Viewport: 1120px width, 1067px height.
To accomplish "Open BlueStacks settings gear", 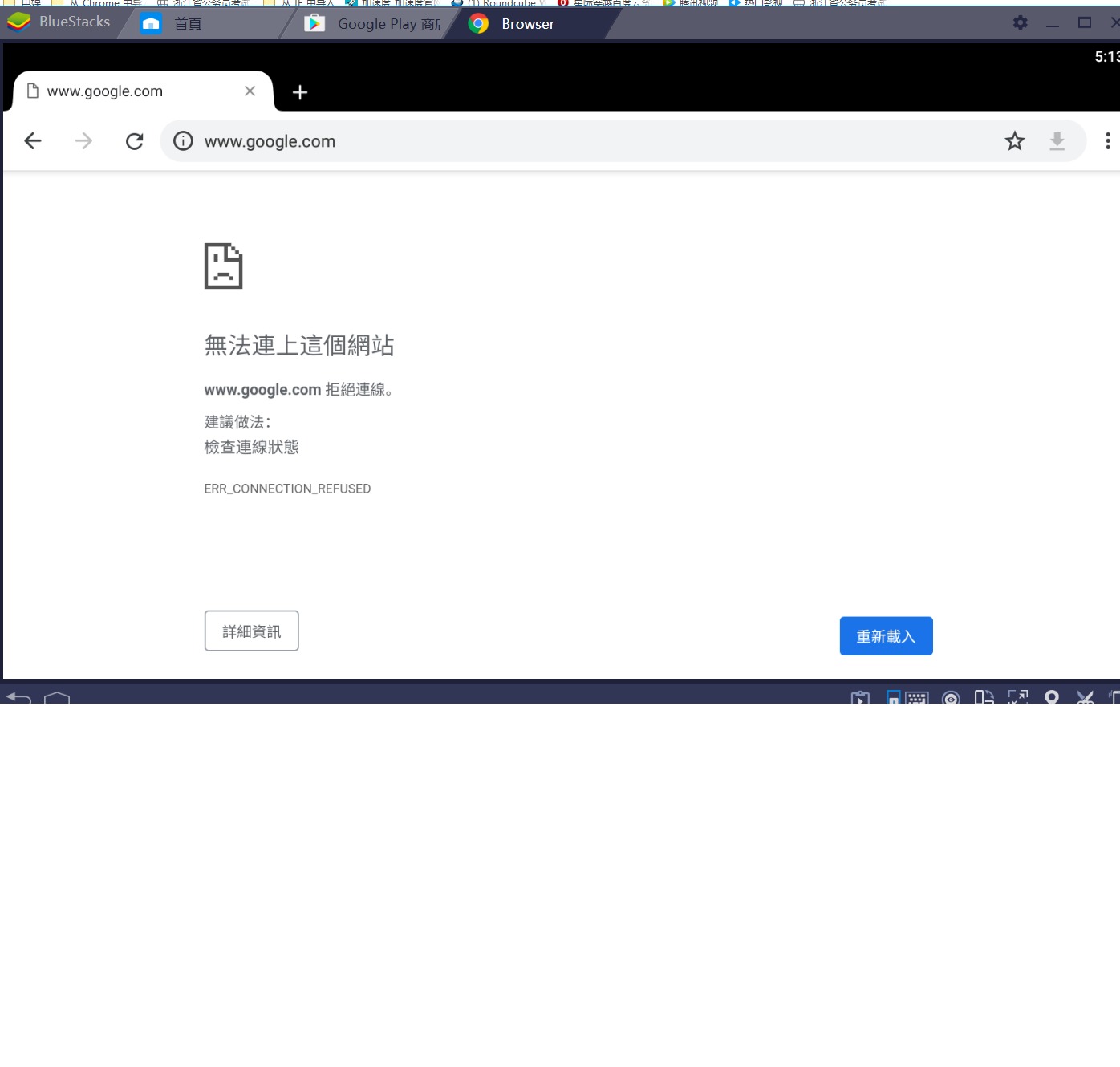I will (1020, 22).
